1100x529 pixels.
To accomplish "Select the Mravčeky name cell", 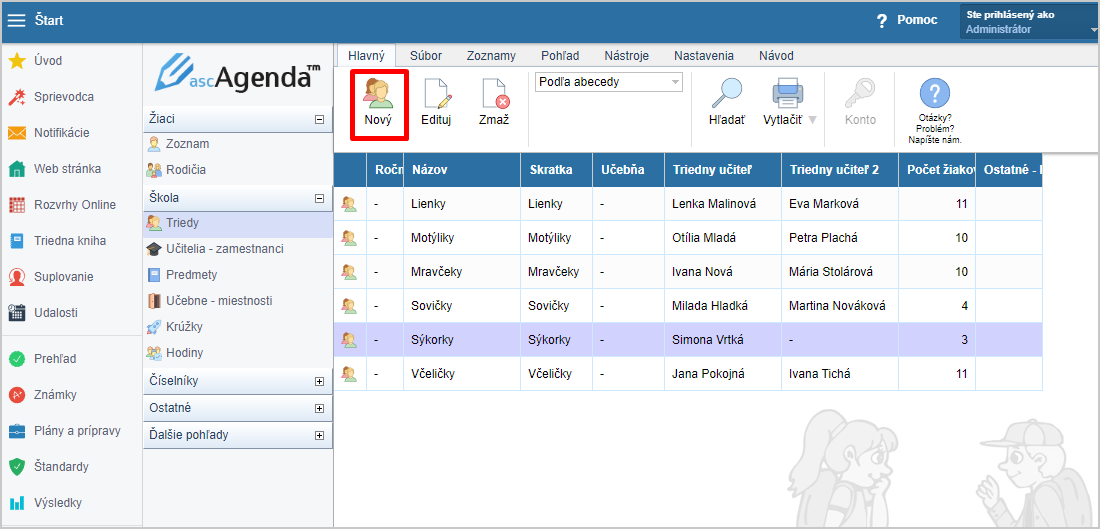I will tap(462, 272).
